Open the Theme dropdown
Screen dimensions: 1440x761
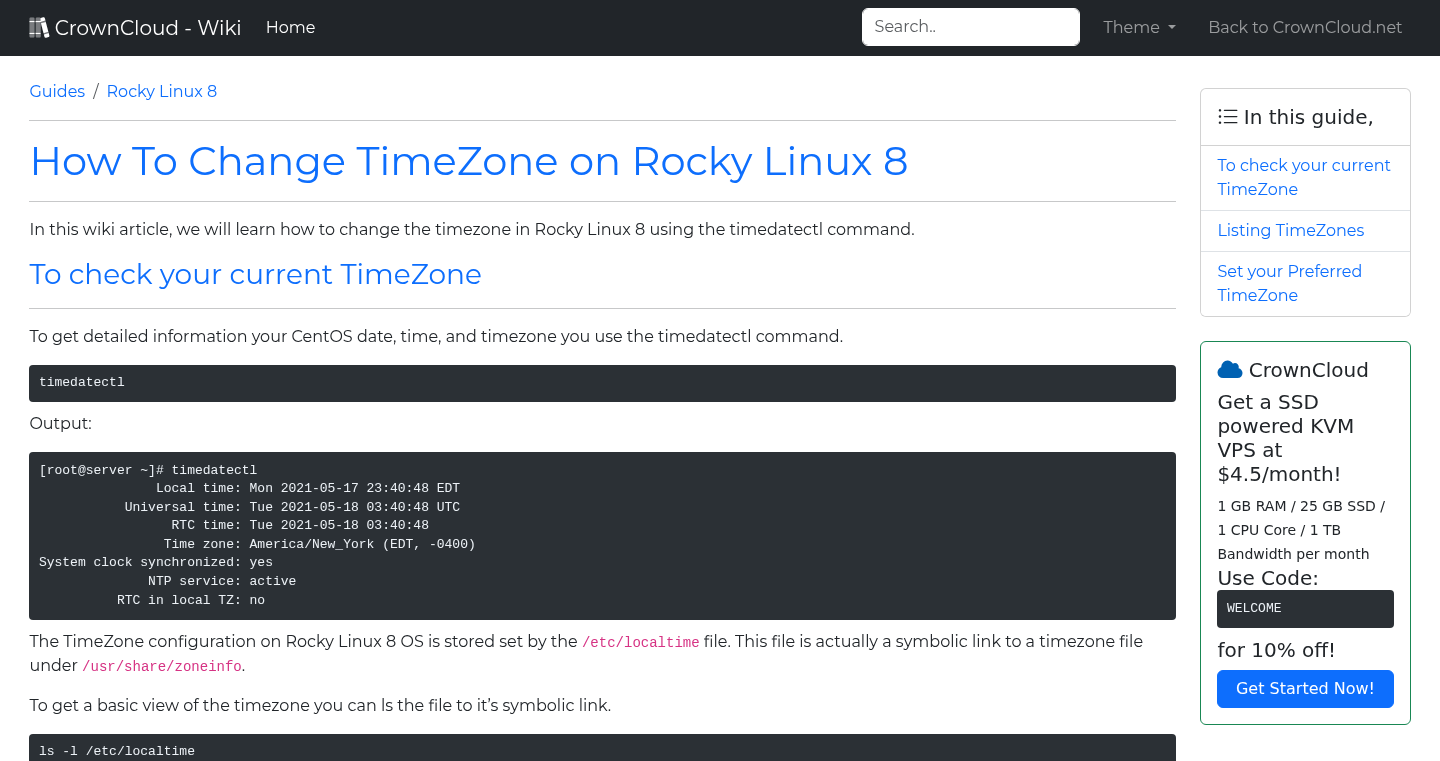[x=1138, y=27]
